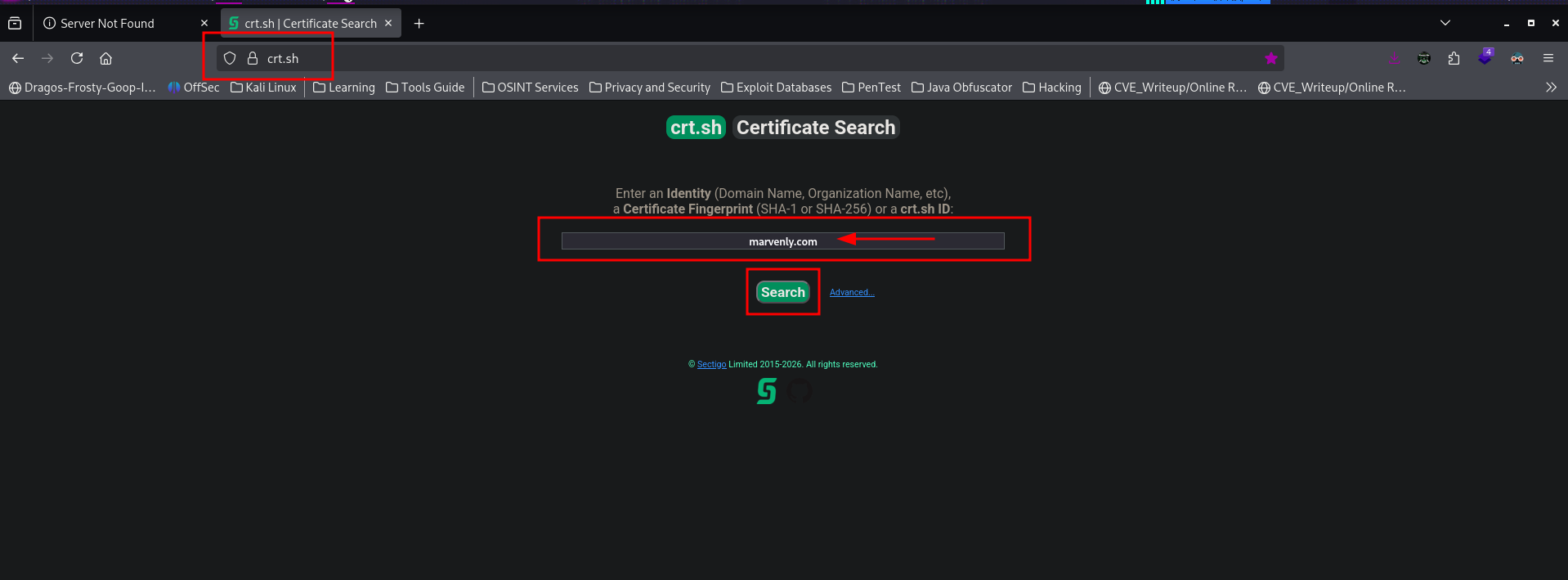Image resolution: width=1568 pixels, height=580 pixels.
Task: Open the browser home page
Action: 106,58
